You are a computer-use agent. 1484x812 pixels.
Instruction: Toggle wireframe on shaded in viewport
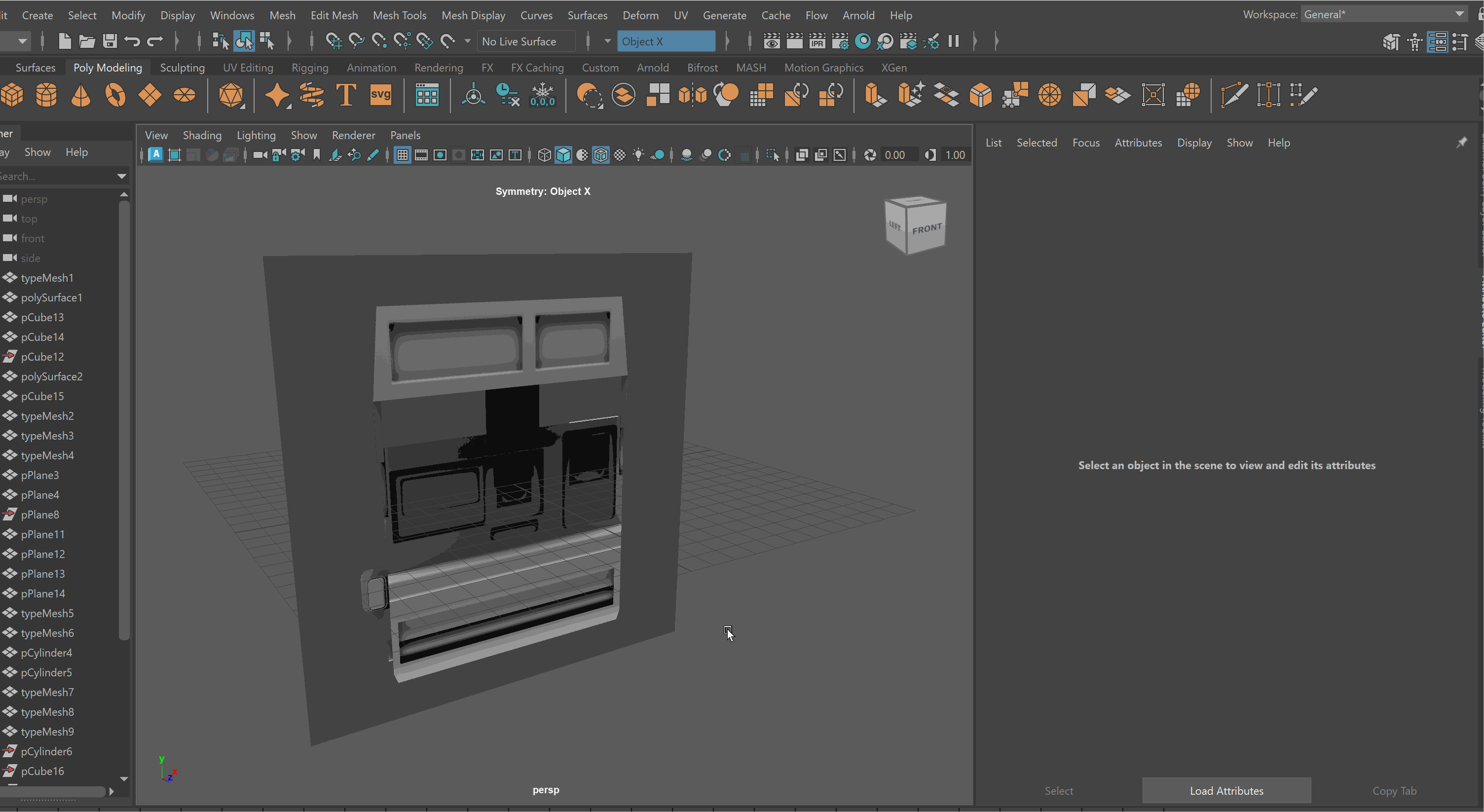point(601,155)
